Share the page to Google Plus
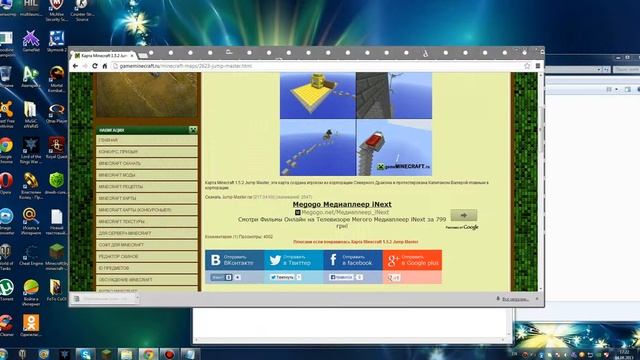 point(412,260)
